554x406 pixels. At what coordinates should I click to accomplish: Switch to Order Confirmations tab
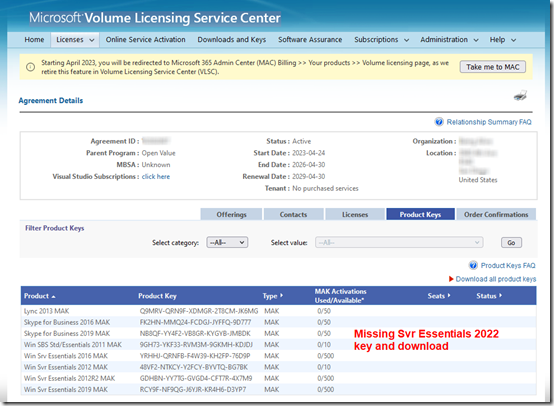[496, 214]
